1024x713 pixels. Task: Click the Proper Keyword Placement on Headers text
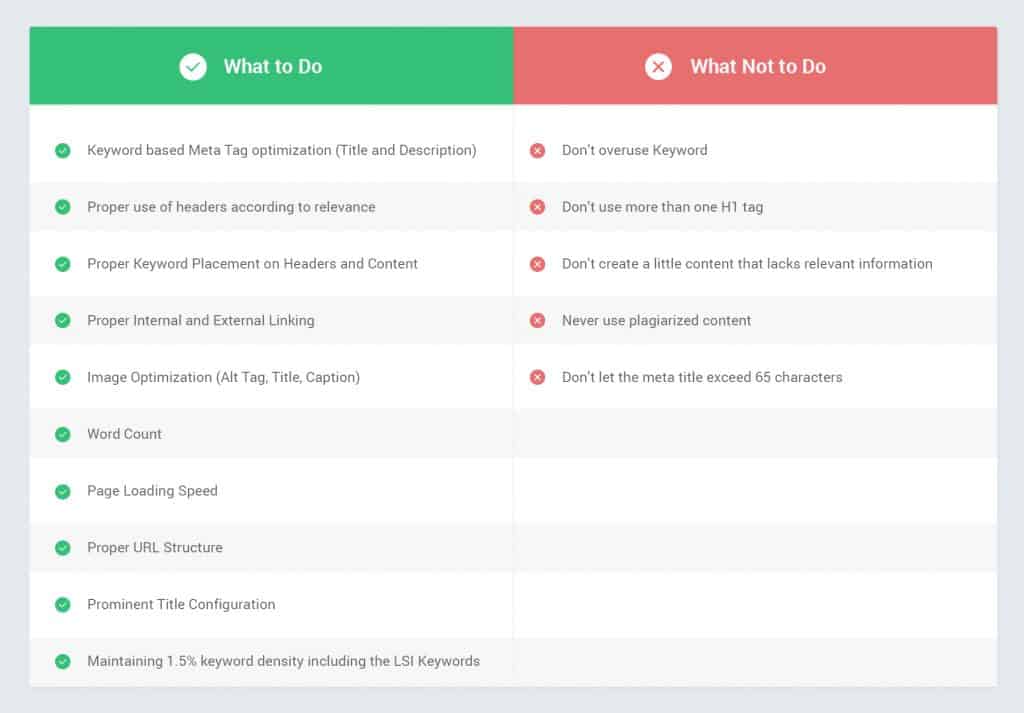pyautogui.click(x=252, y=264)
